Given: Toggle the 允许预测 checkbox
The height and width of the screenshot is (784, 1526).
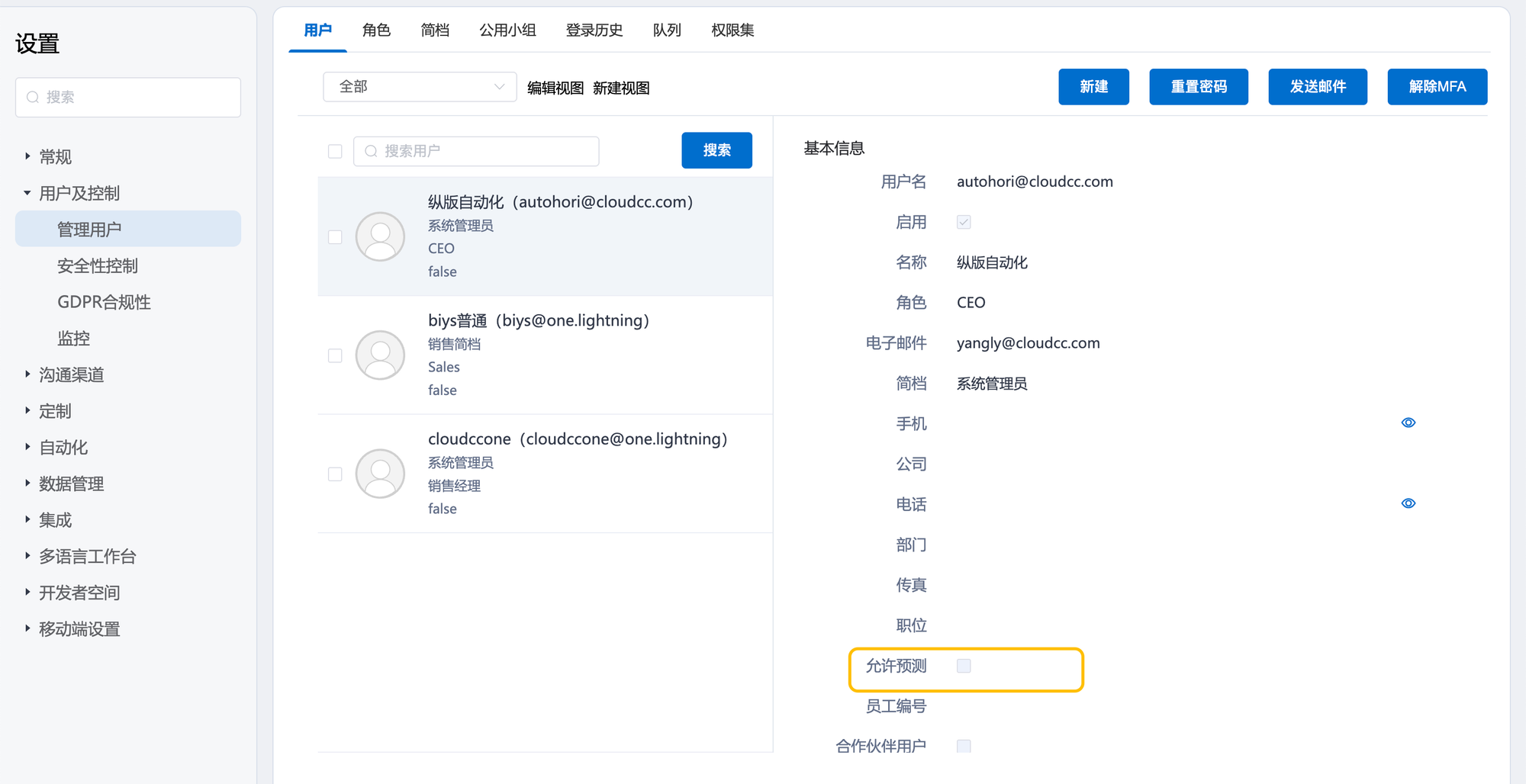Looking at the screenshot, I should pos(964,666).
